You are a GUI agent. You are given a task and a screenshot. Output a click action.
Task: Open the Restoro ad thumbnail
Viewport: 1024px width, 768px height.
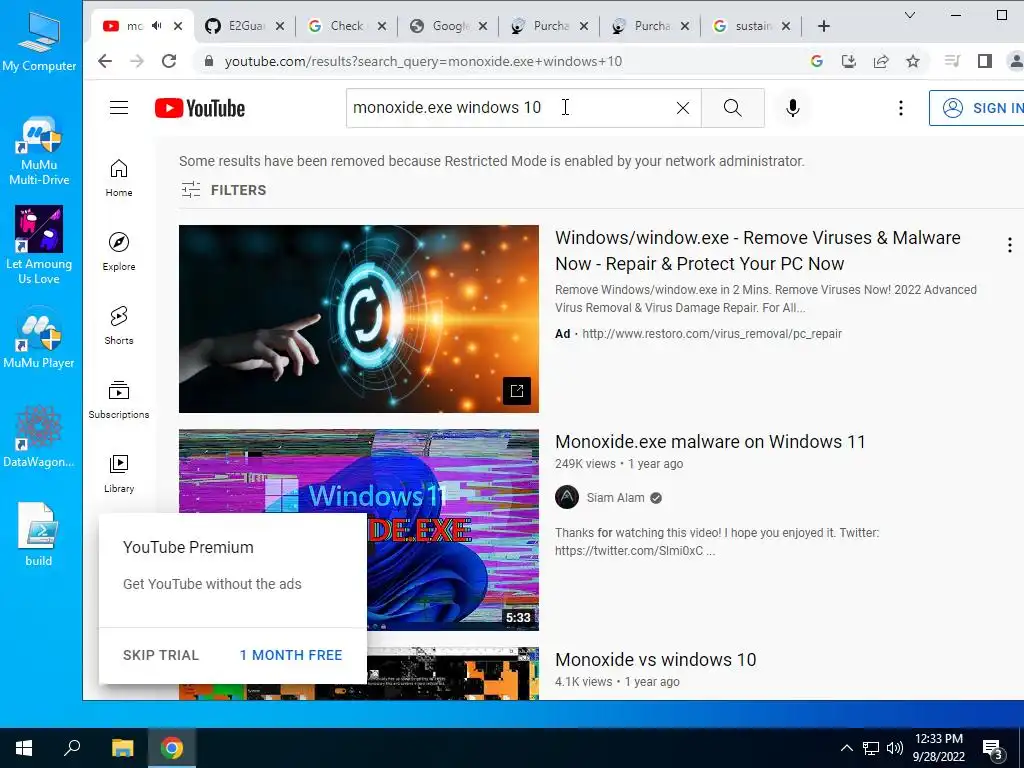359,319
